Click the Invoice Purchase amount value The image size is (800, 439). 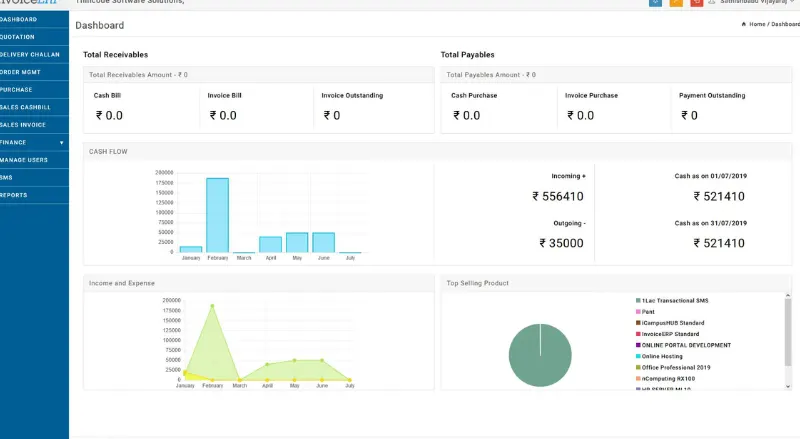click(581, 115)
